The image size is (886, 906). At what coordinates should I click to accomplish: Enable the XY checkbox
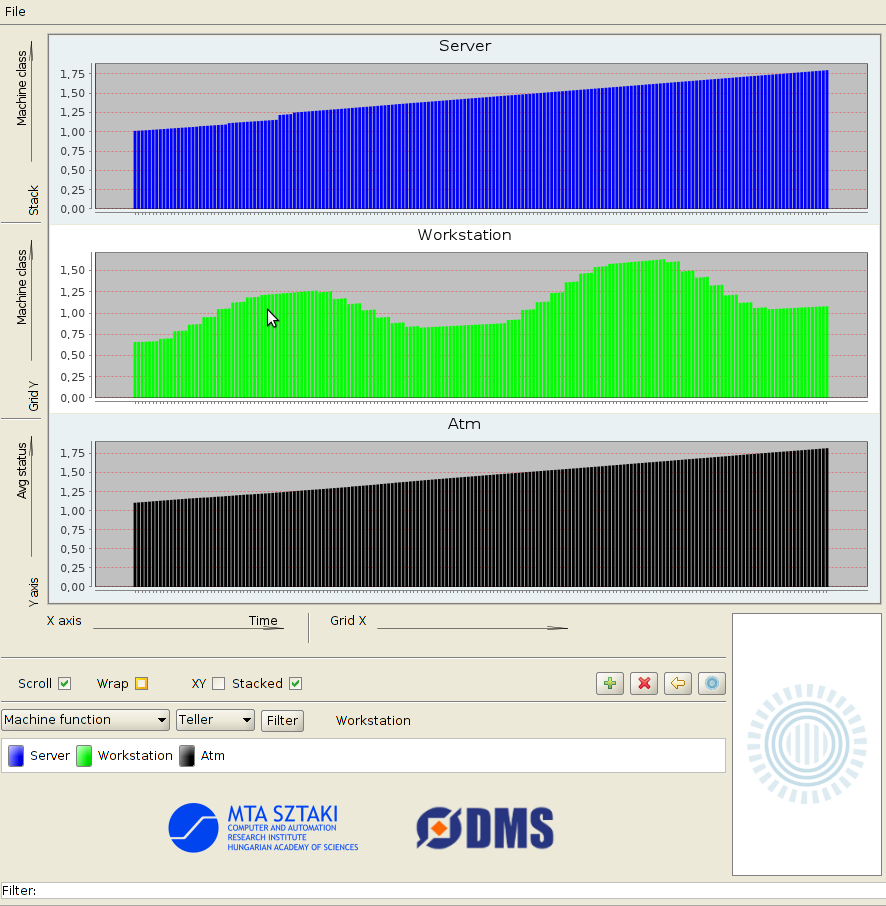point(218,684)
